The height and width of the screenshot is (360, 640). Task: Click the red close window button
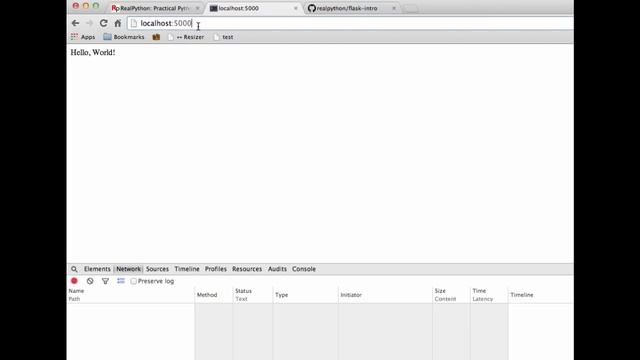click(76, 6)
